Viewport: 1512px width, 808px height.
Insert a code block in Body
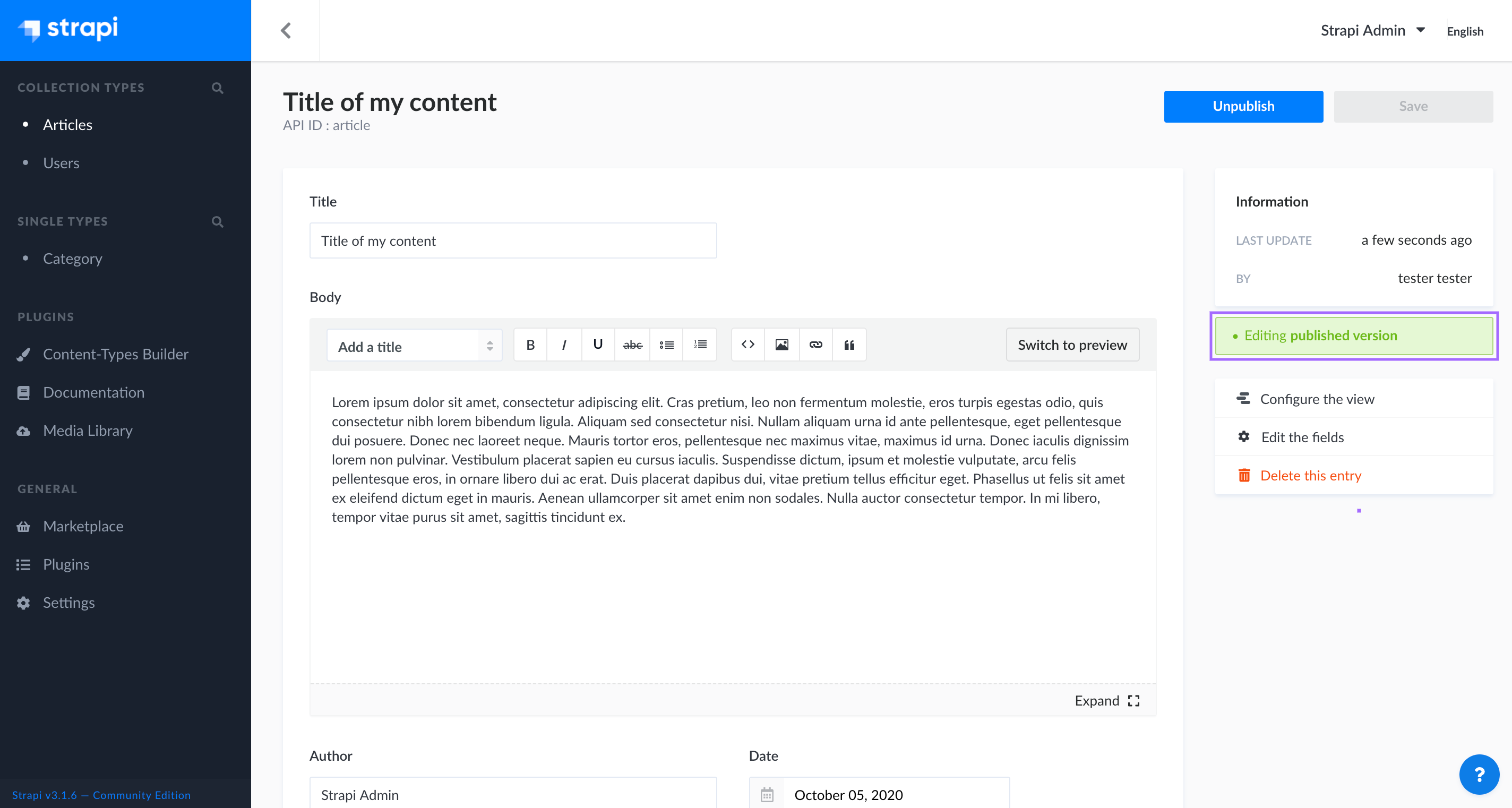tap(748, 345)
